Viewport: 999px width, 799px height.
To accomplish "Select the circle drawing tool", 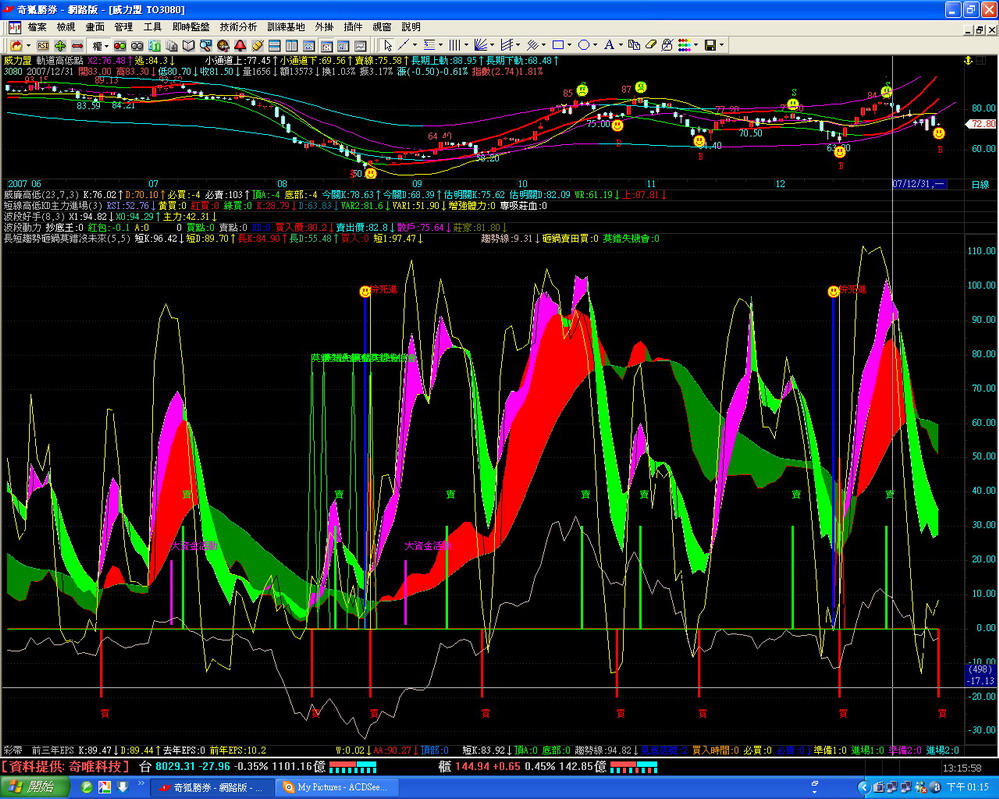I will 584,45.
